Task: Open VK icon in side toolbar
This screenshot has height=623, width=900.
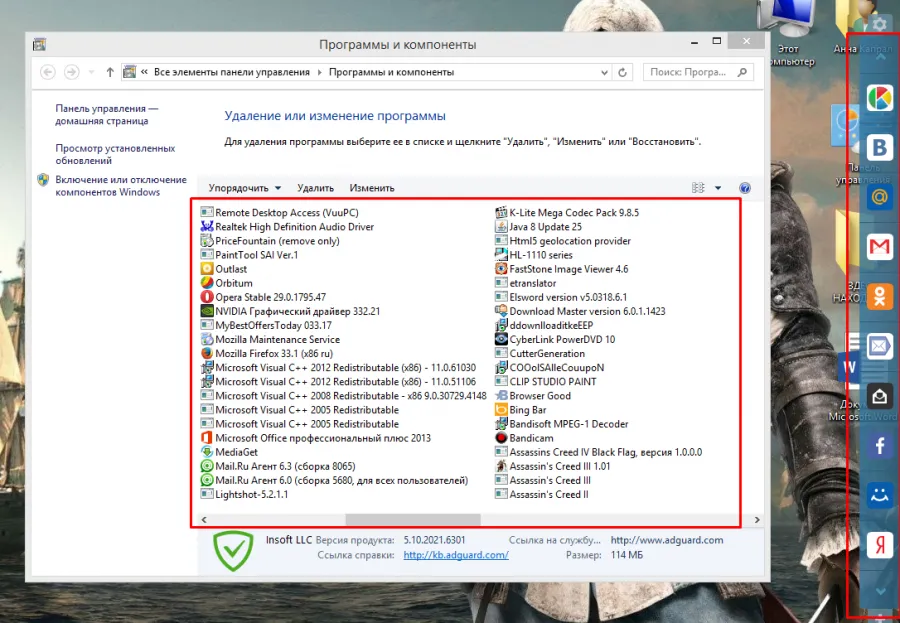Action: pyautogui.click(x=879, y=148)
